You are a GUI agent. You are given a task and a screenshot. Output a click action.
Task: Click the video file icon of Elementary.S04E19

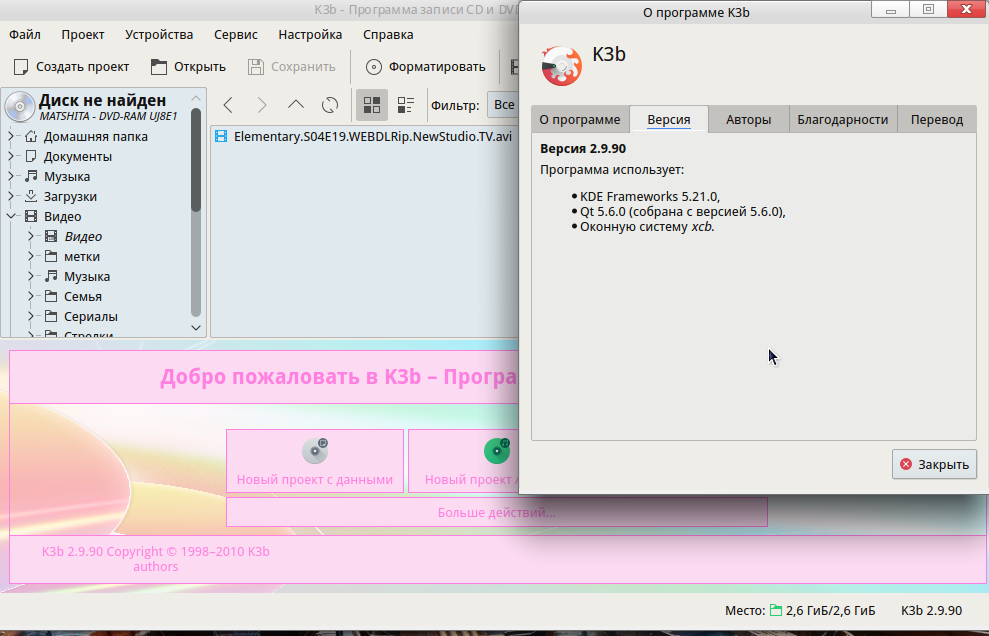point(221,136)
